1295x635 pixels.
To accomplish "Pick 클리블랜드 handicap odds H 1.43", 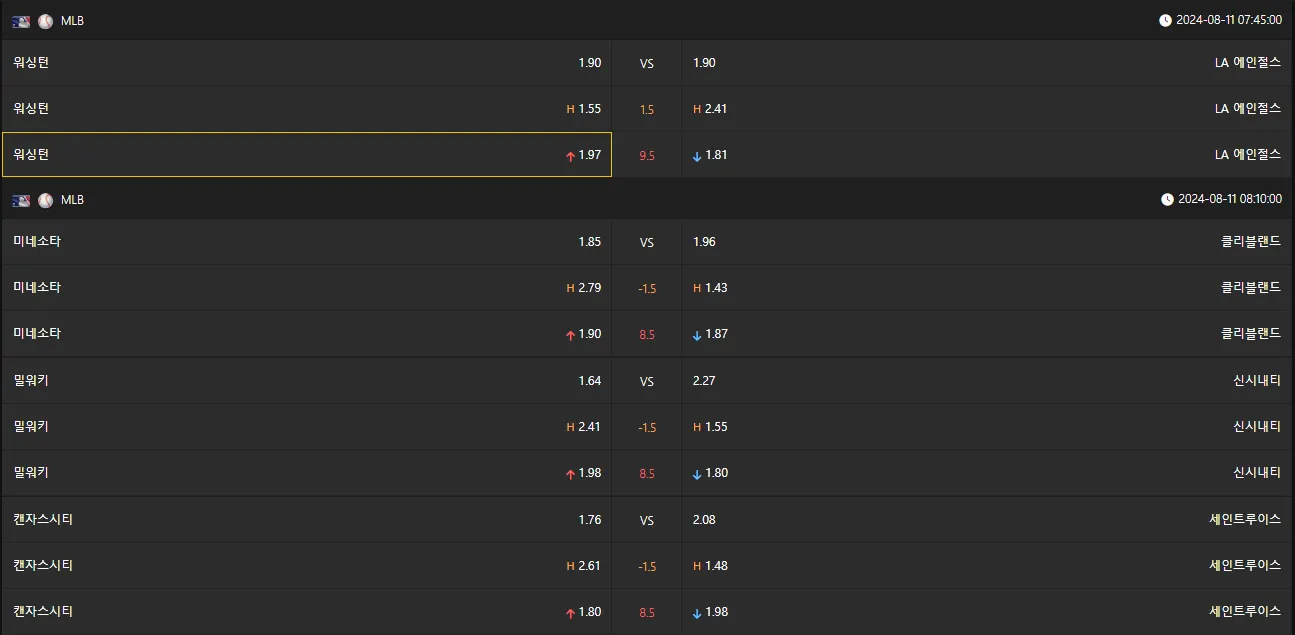I will [987, 288].
